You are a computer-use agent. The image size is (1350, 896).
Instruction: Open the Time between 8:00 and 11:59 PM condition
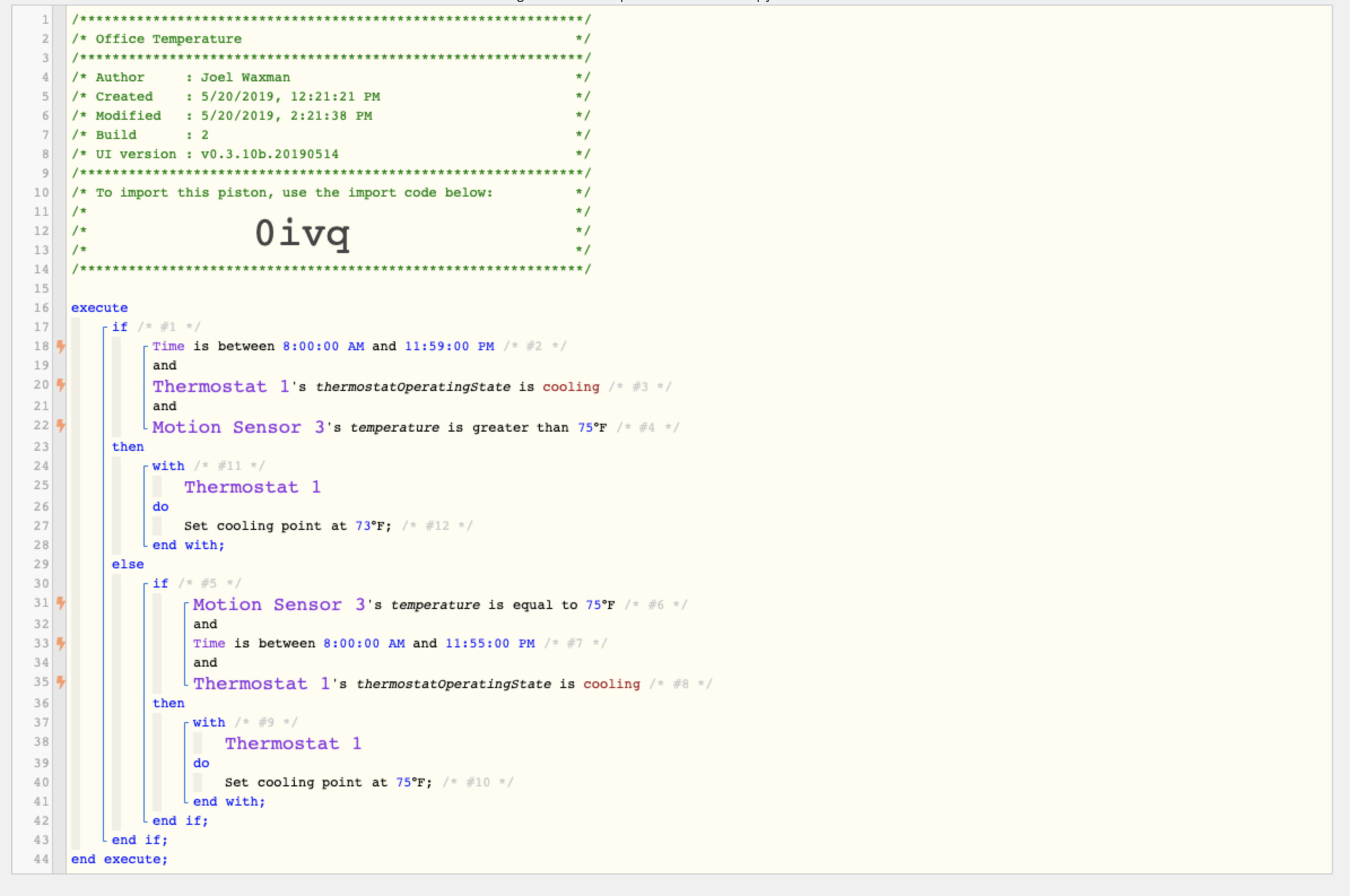point(323,346)
